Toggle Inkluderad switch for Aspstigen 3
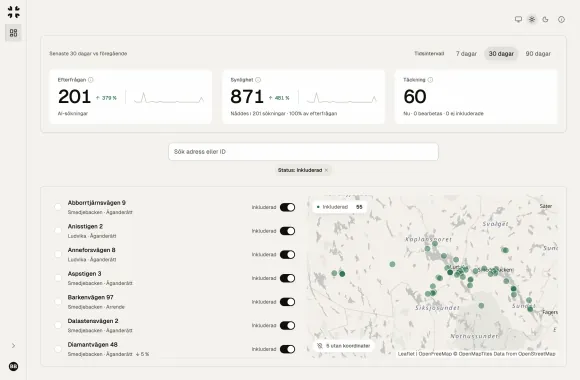 point(287,278)
